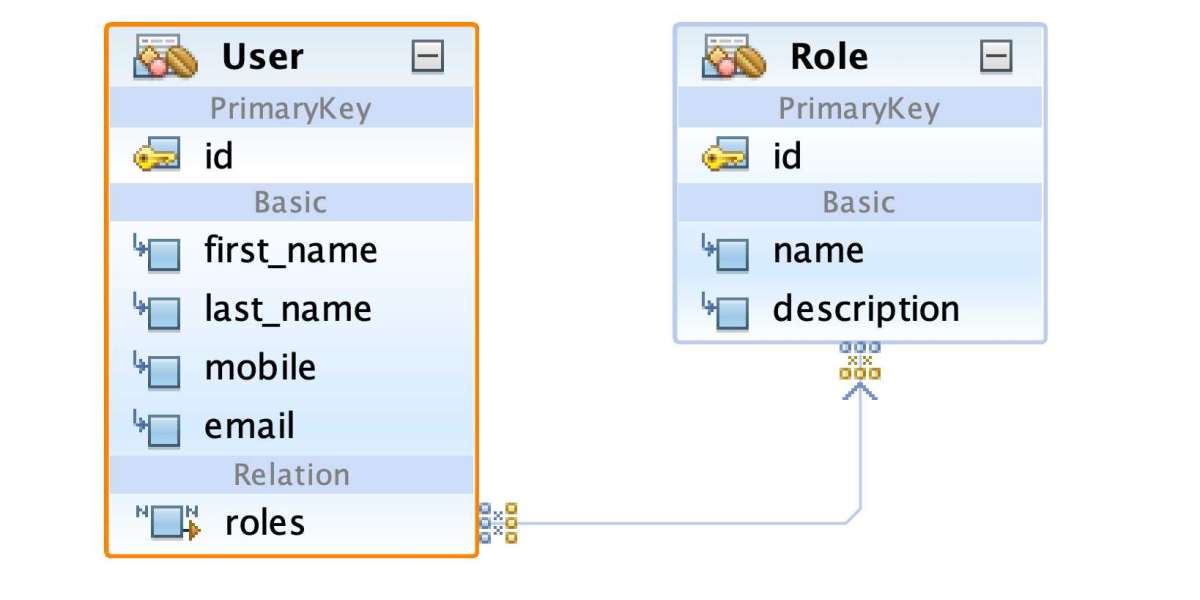The image size is (1200, 600).
Task: Click the name attribute icon in Role
Action: pos(725,252)
